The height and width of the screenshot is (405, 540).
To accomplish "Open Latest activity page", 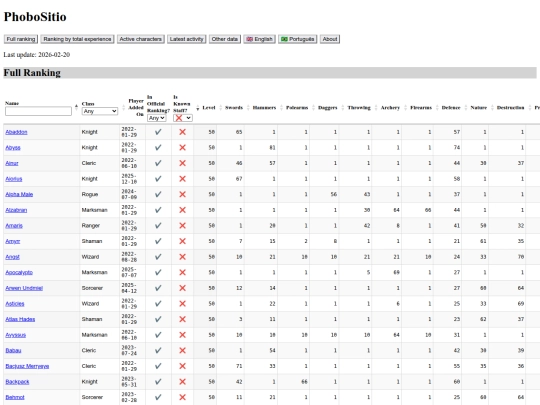I will tap(187, 39).
